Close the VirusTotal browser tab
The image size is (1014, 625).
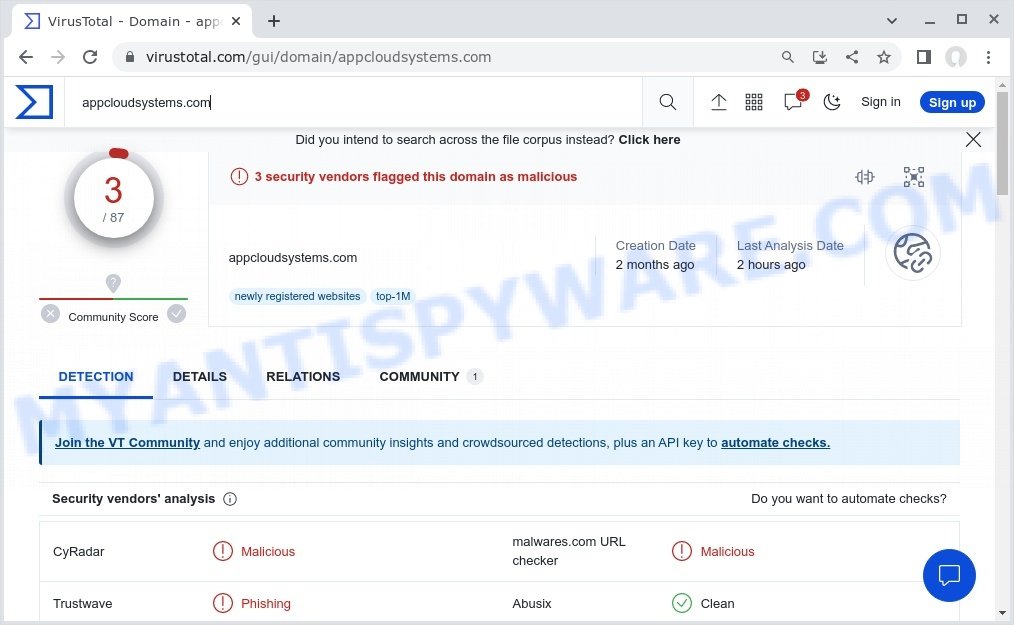236,21
